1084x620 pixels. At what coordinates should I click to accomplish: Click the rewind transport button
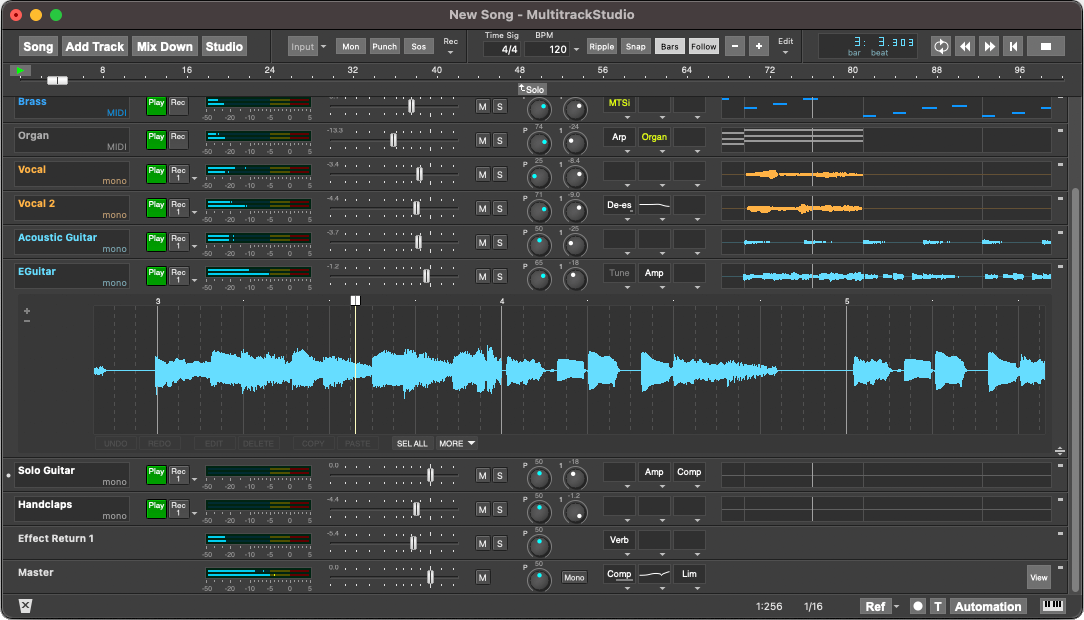click(965, 46)
